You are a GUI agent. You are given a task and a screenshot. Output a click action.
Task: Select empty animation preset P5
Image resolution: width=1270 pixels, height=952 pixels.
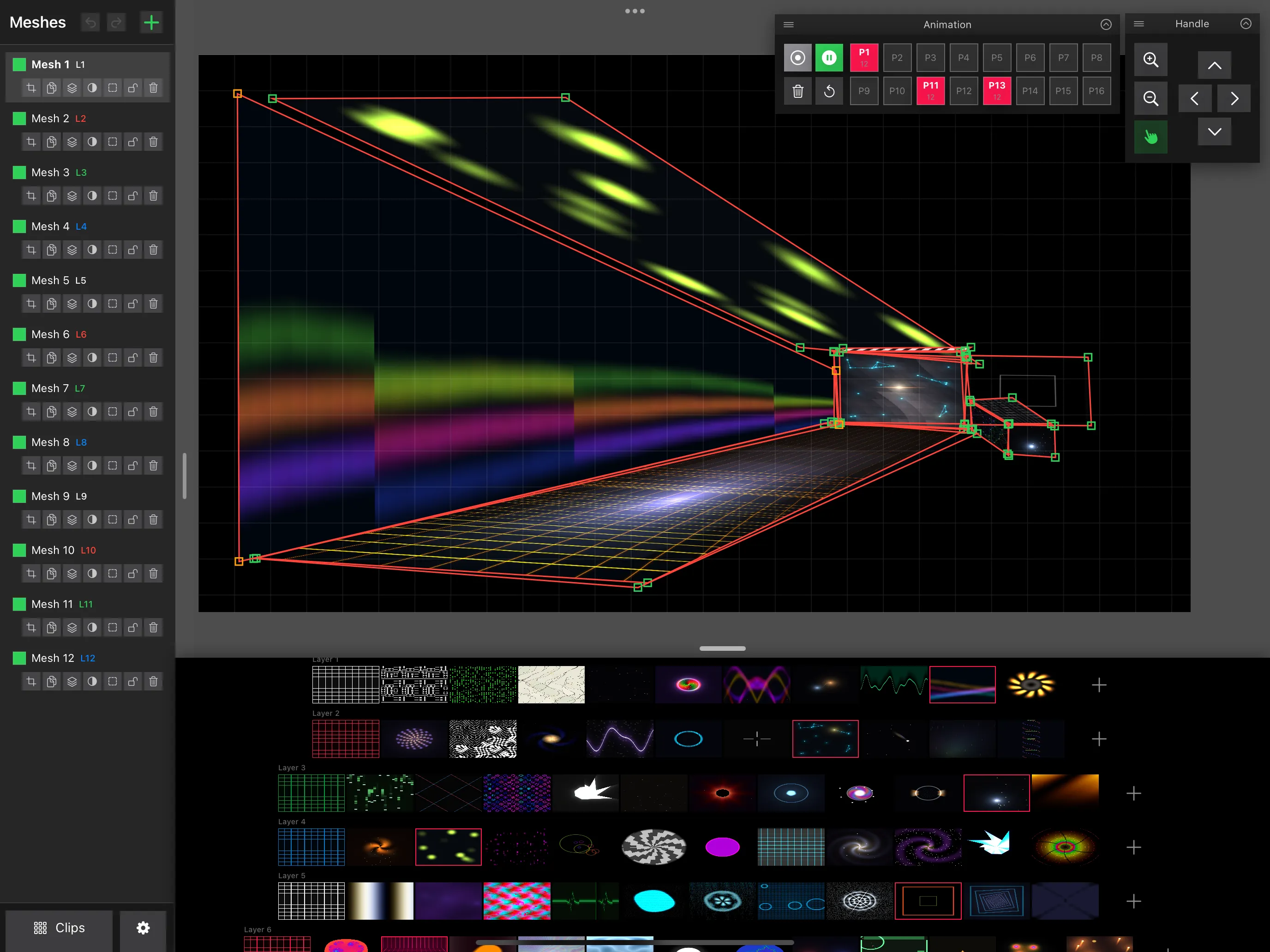pos(997,57)
